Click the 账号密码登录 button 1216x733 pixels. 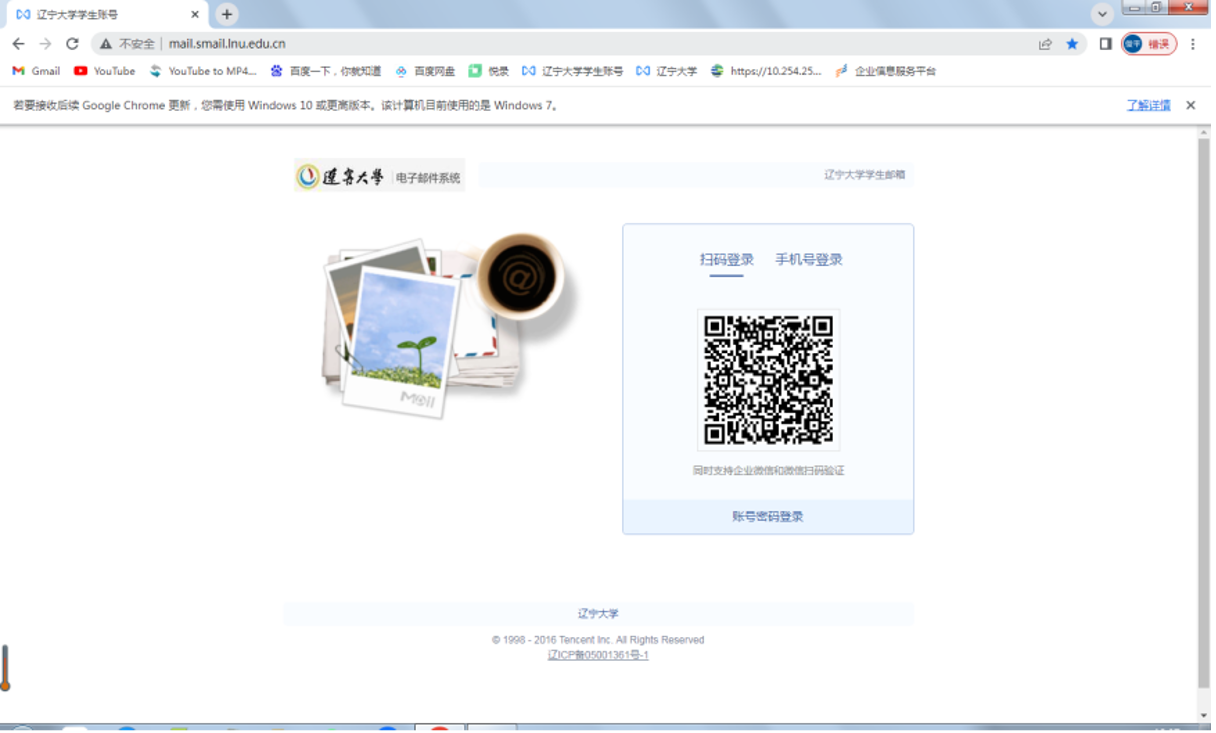tap(768, 517)
